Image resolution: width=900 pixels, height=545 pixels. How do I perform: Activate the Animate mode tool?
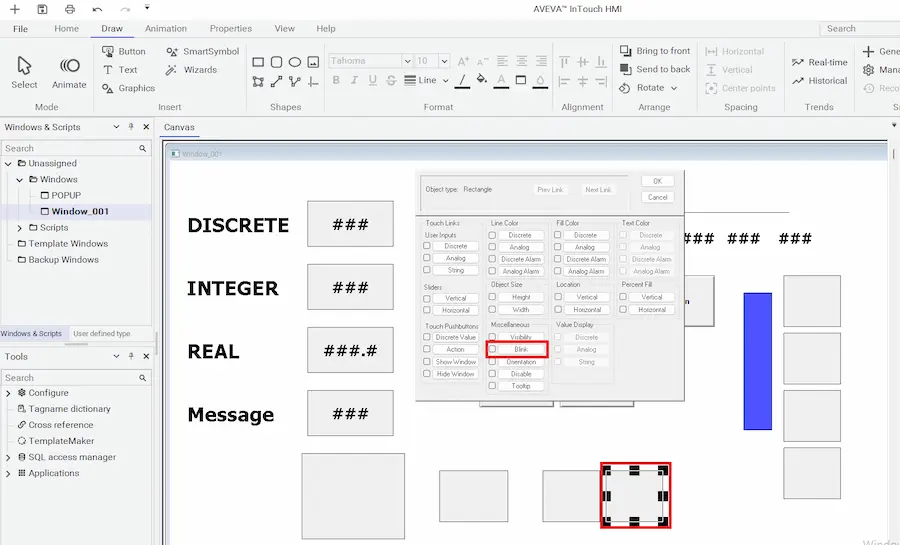69,72
